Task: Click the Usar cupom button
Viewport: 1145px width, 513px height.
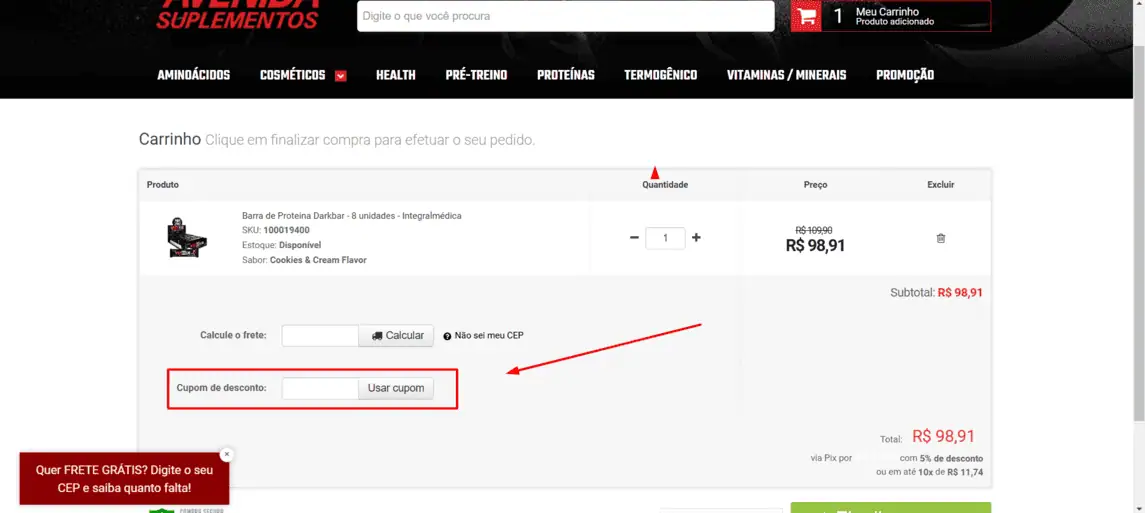Action: pyautogui.click(x=396, y=388)
